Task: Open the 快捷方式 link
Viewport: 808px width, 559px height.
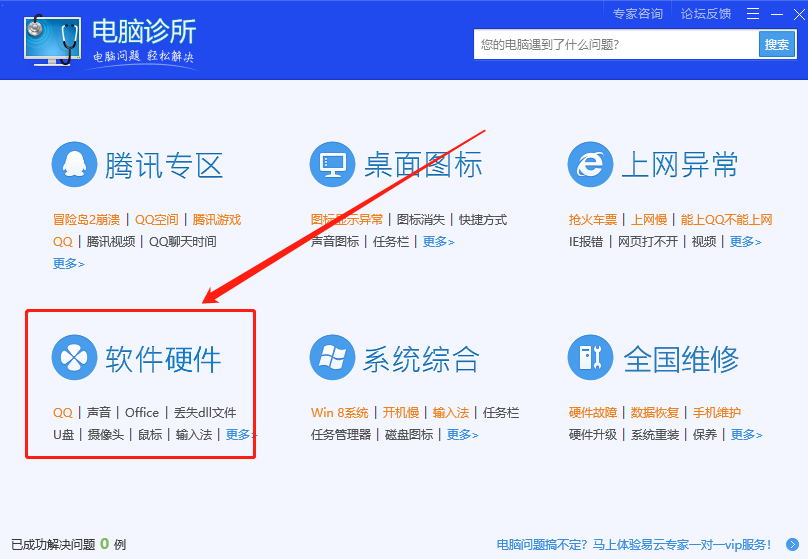Action: click(x=483, y=219)
